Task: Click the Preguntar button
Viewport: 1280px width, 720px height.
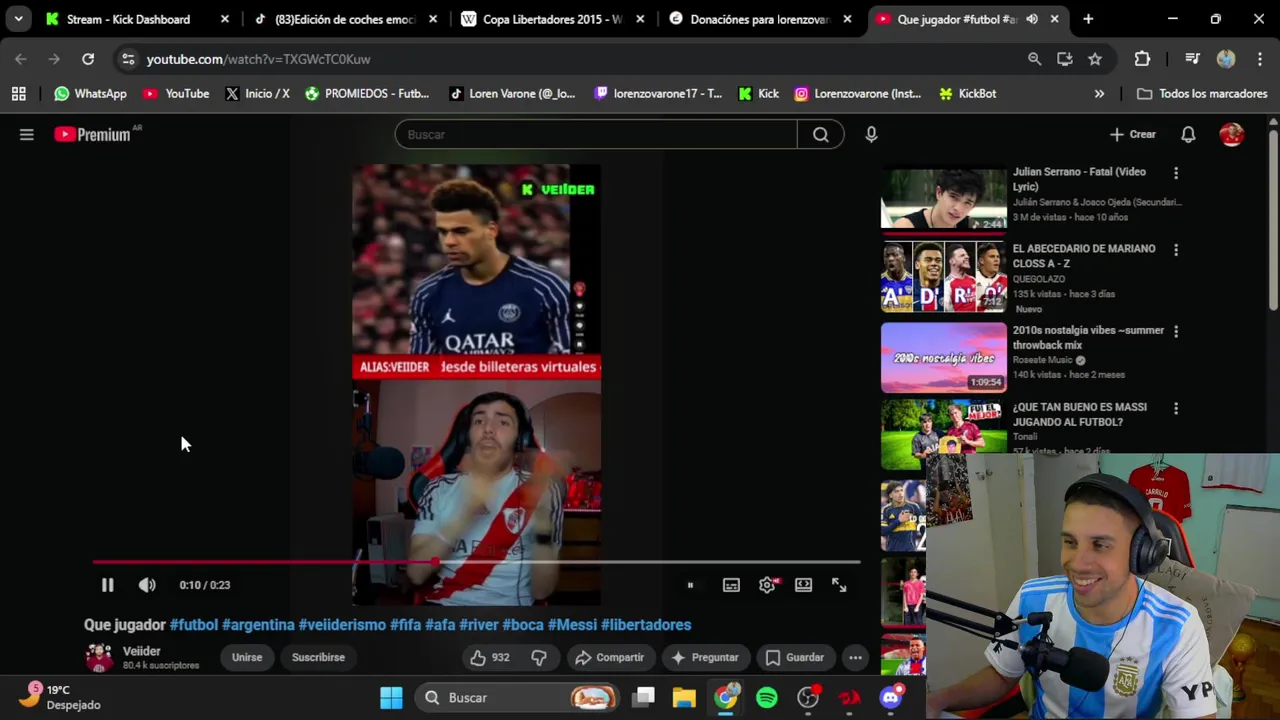Action: click(705, 657)
